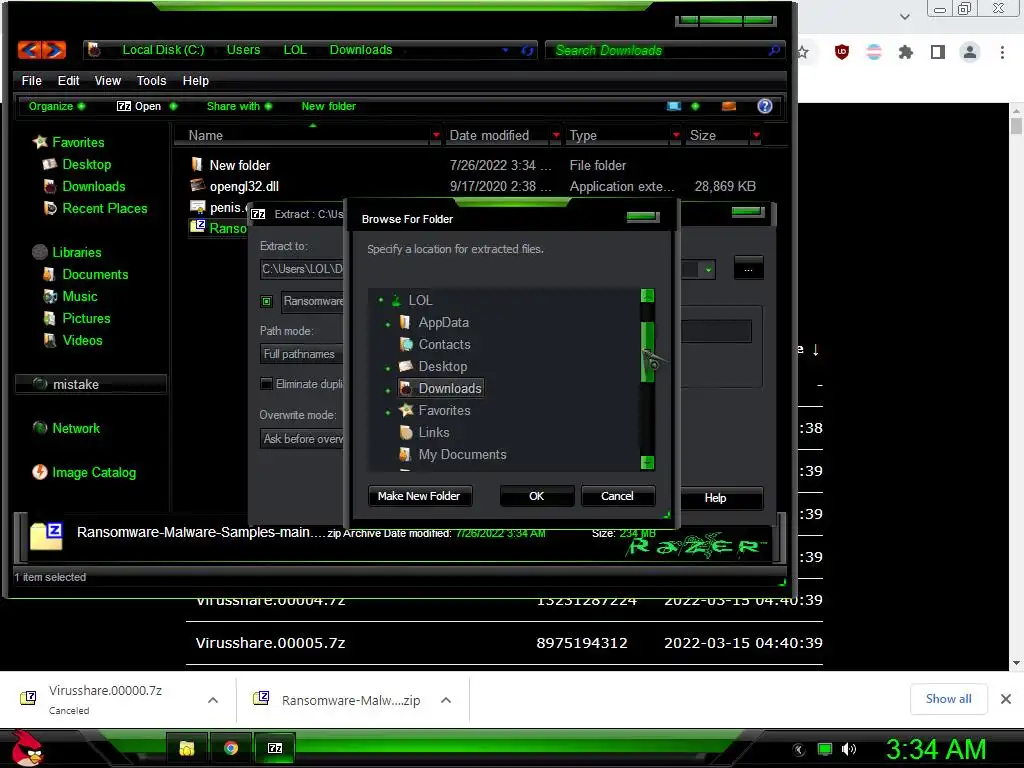This screenshot has width=1024, height=768.
Task: Toggle the preview pane icon
Action: (x=729, y=106)
